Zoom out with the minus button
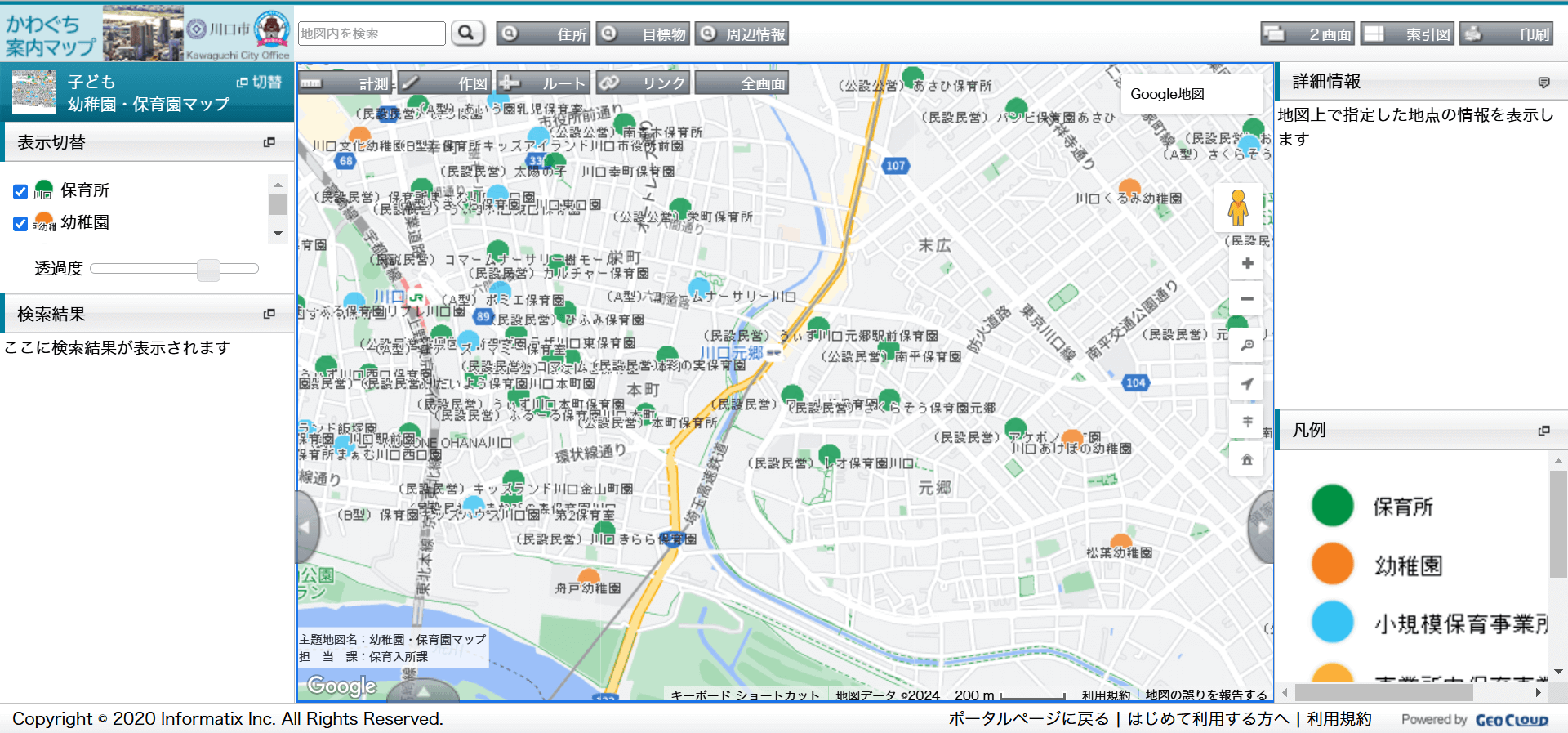The image size is (1568, 733). click(1247, 299)
